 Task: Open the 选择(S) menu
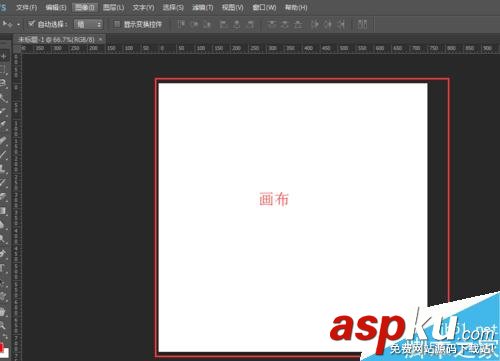tap(173, 7)
